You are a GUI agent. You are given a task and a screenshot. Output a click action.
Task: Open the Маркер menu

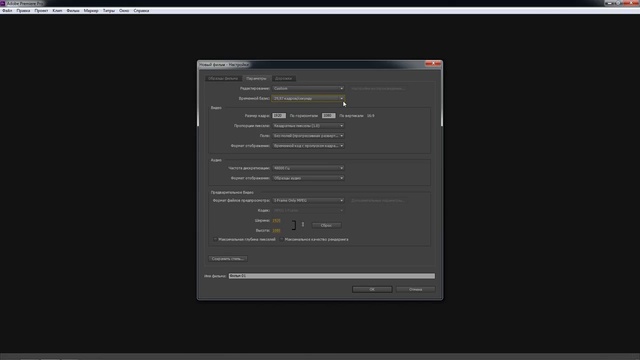point(91,11)
